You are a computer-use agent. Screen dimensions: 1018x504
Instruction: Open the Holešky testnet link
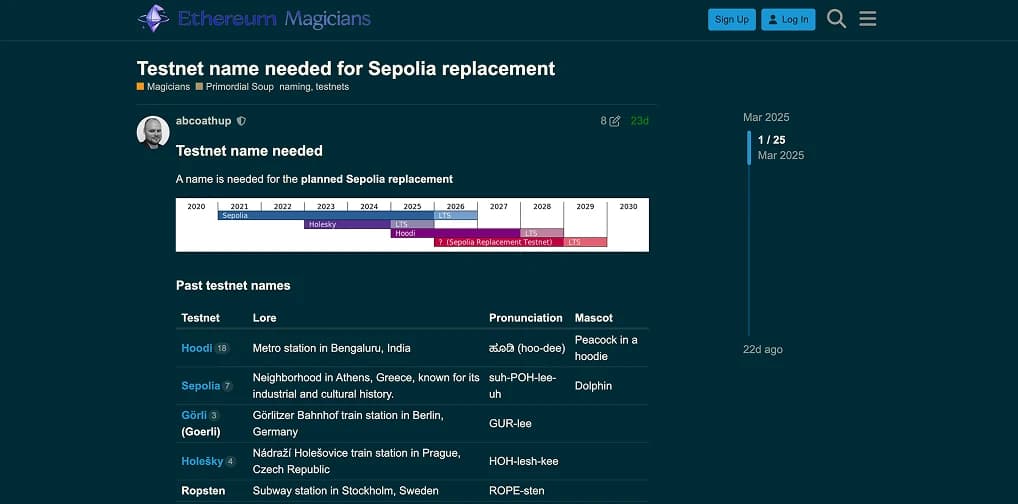click(x=202, y=461)
